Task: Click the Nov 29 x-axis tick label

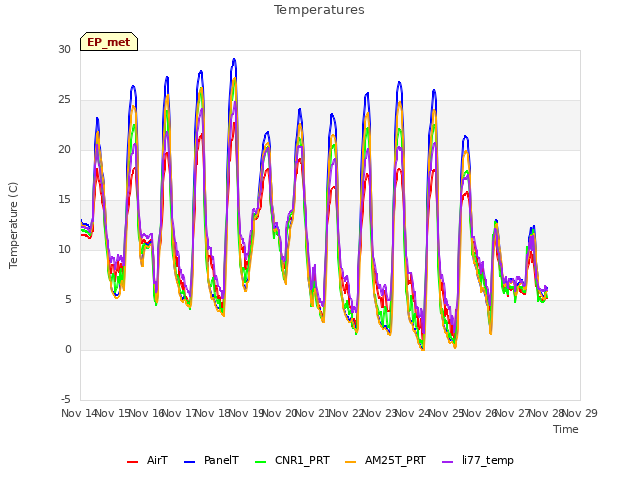Action: point(580,413)
